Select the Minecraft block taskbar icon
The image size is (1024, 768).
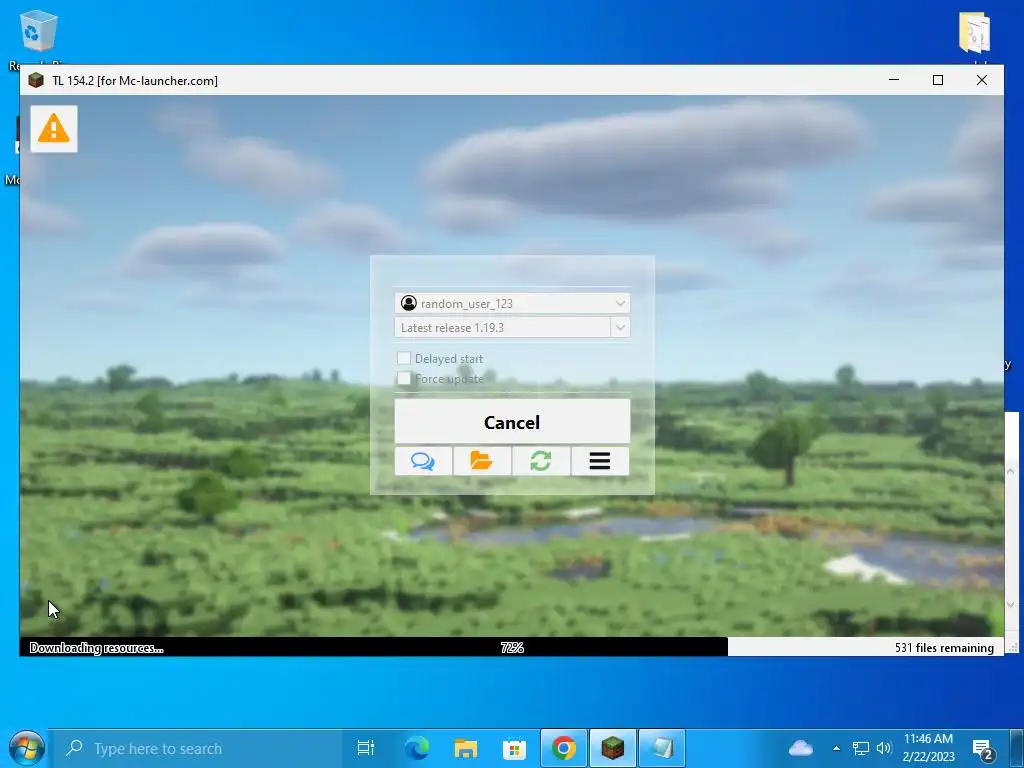pyautogui.click(x=613, y=748)
